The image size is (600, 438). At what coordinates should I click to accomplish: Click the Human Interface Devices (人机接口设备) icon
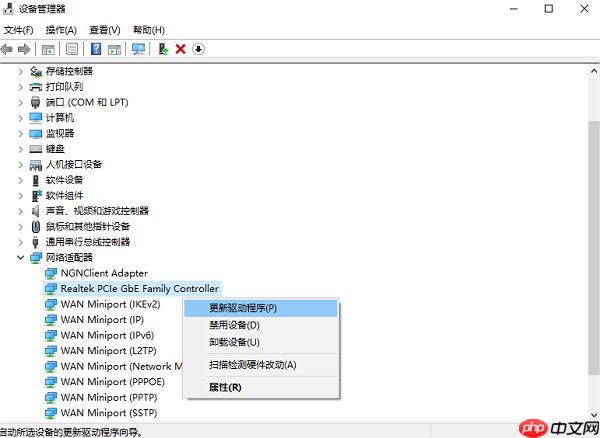click(36, 165)
